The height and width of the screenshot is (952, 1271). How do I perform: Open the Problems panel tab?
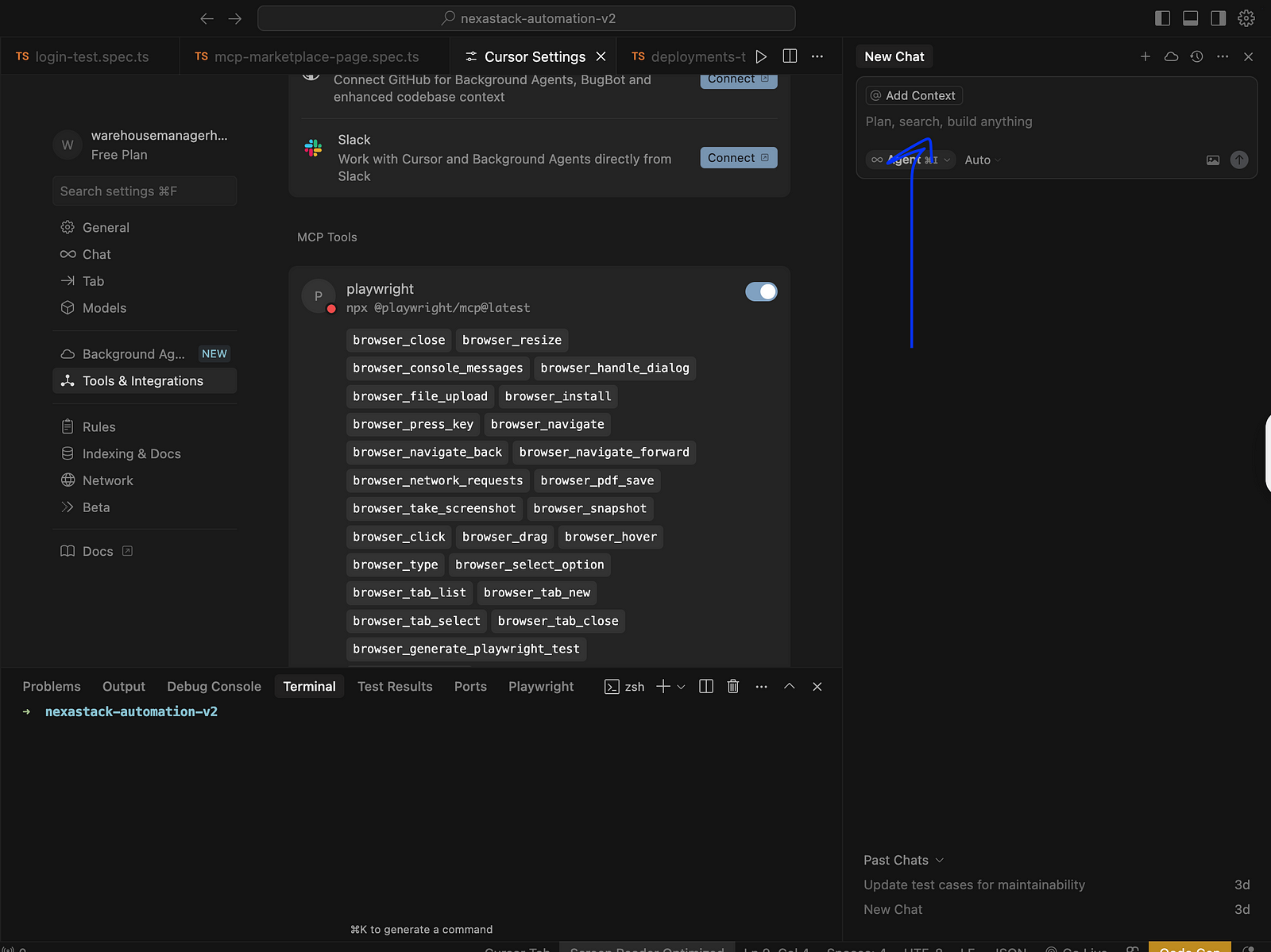52,687
